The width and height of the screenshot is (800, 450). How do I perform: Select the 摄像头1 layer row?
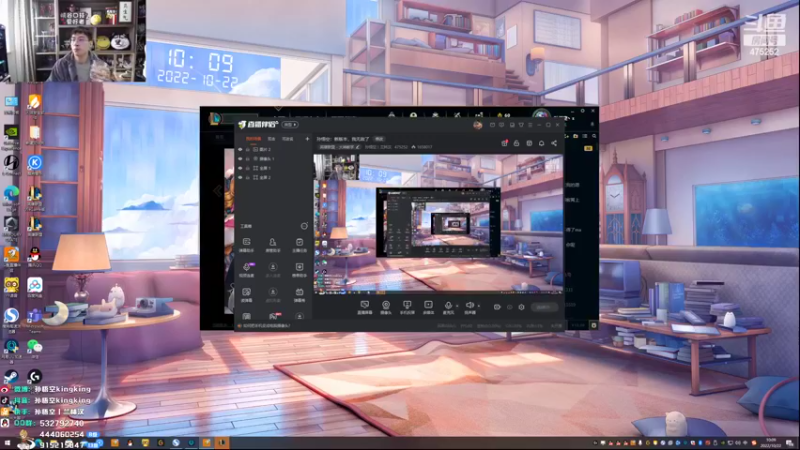[274, 159]
